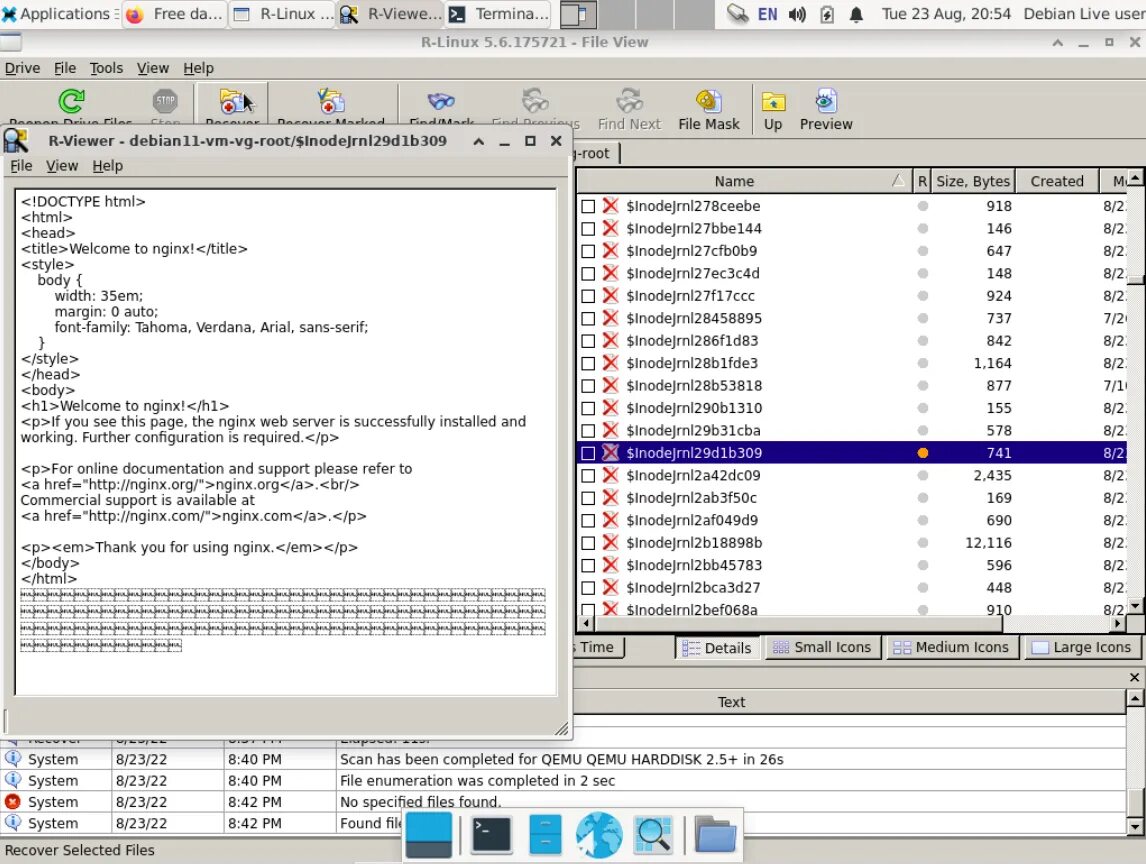Sort by the Created column header
This screenshot has width=1146, height=864.
tap(1057, 181)
